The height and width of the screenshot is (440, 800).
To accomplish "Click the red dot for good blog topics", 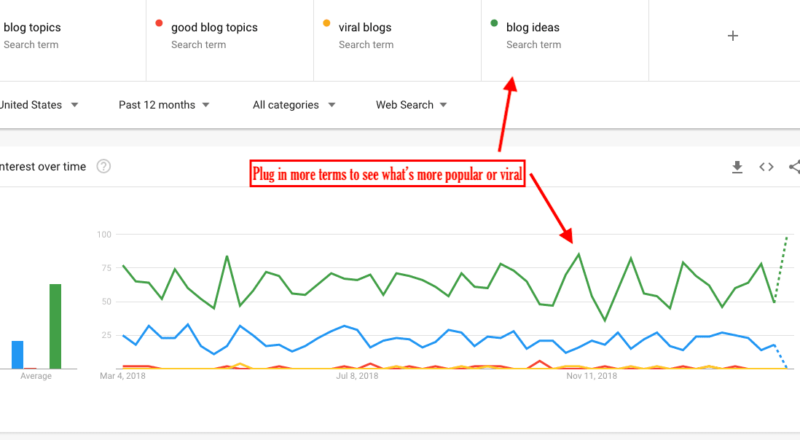I will coord(159,23).
